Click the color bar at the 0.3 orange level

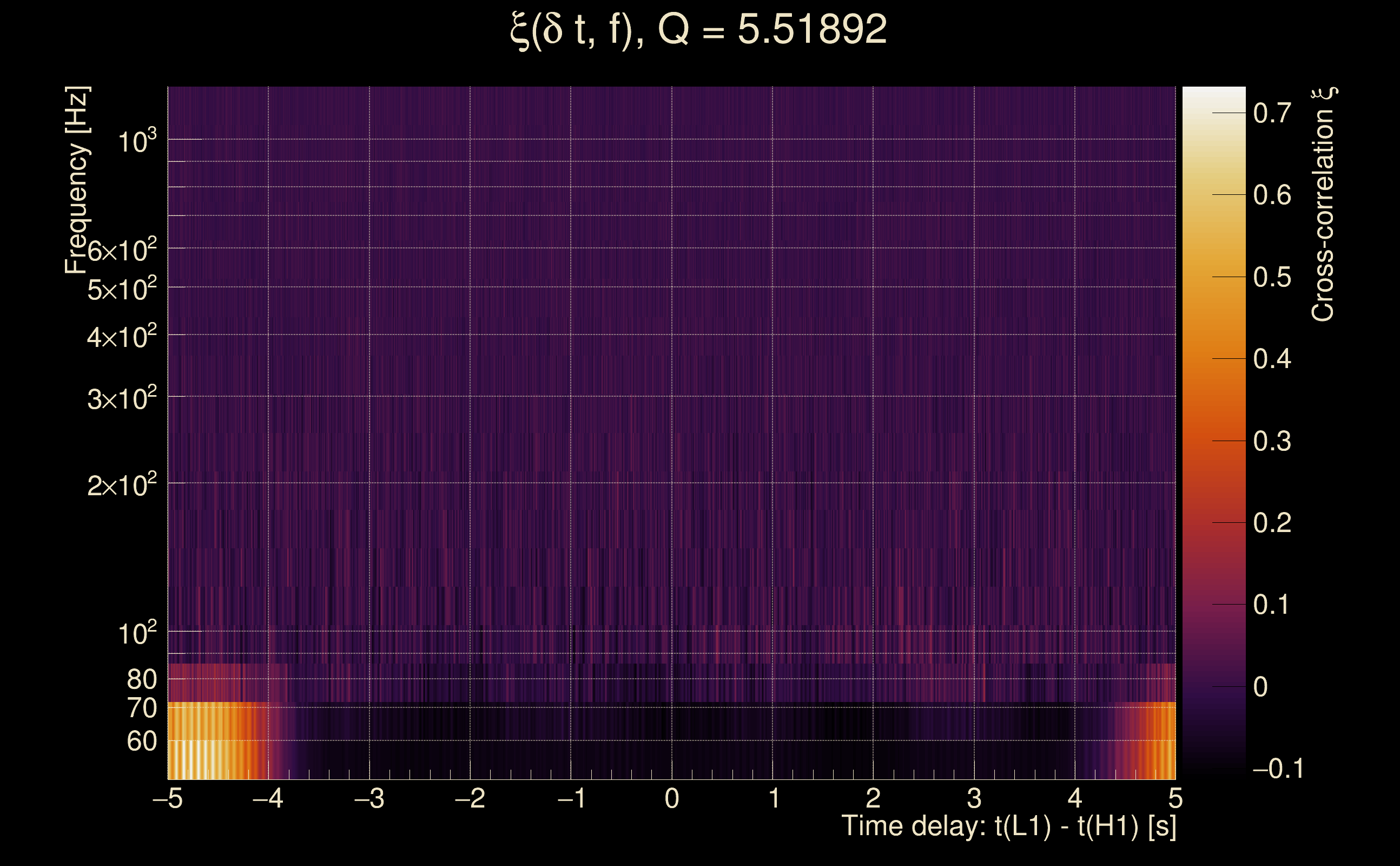point(1213,441)
